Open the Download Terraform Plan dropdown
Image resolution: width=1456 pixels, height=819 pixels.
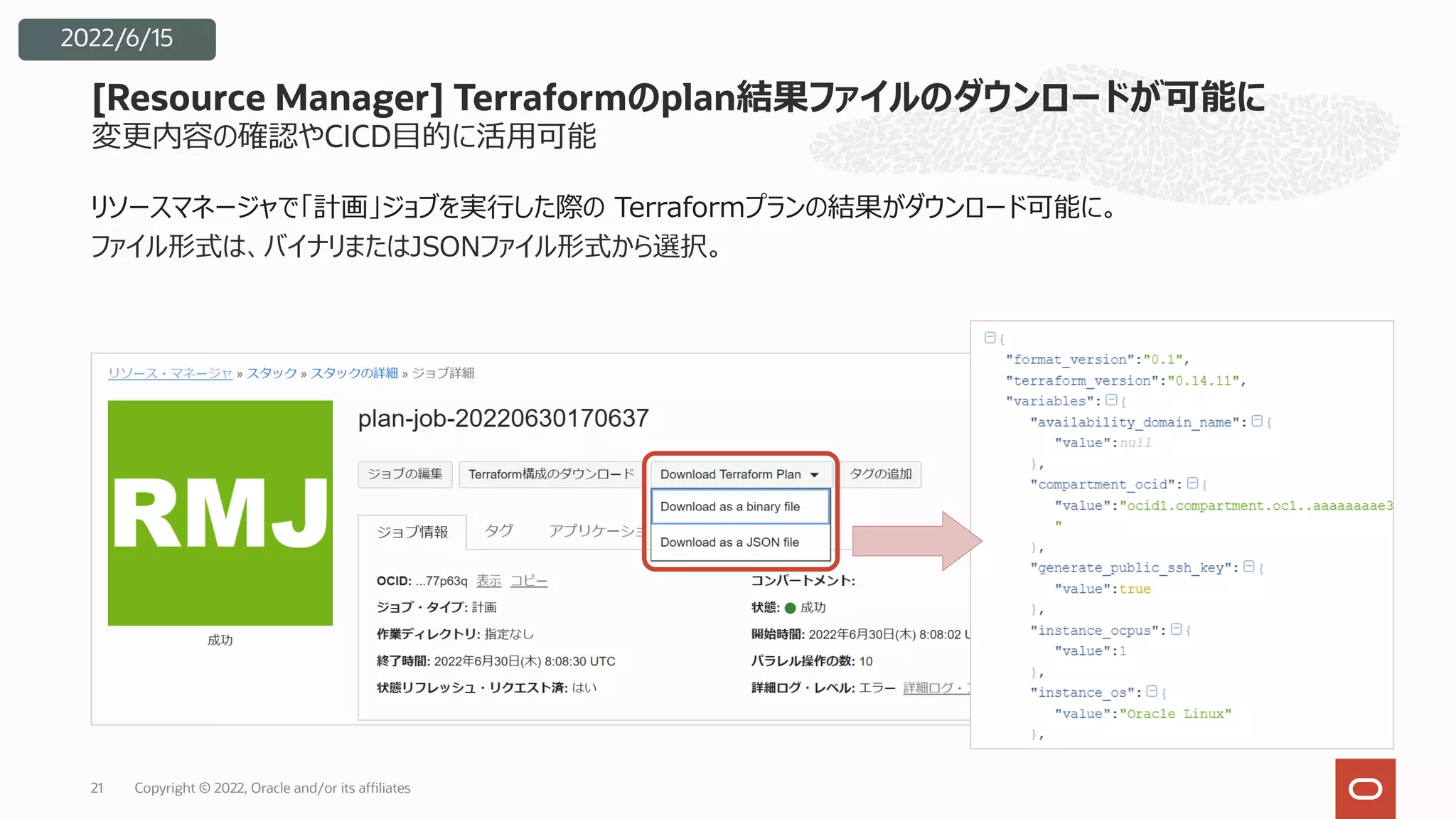point(739,474)
